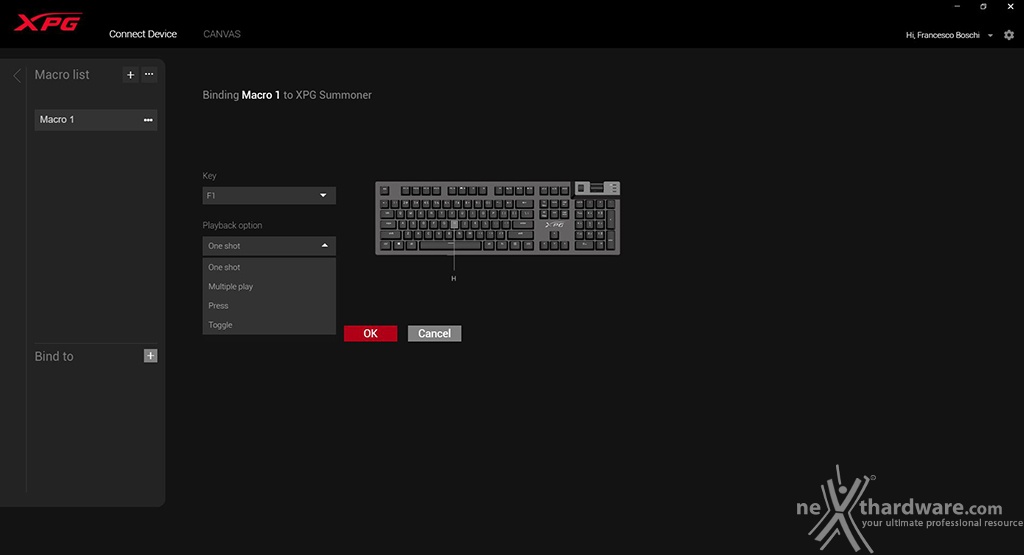Minimize the XPG window
Viewport: 1024px width, 555px height.
pyautogui.click(x=957, y=7)
